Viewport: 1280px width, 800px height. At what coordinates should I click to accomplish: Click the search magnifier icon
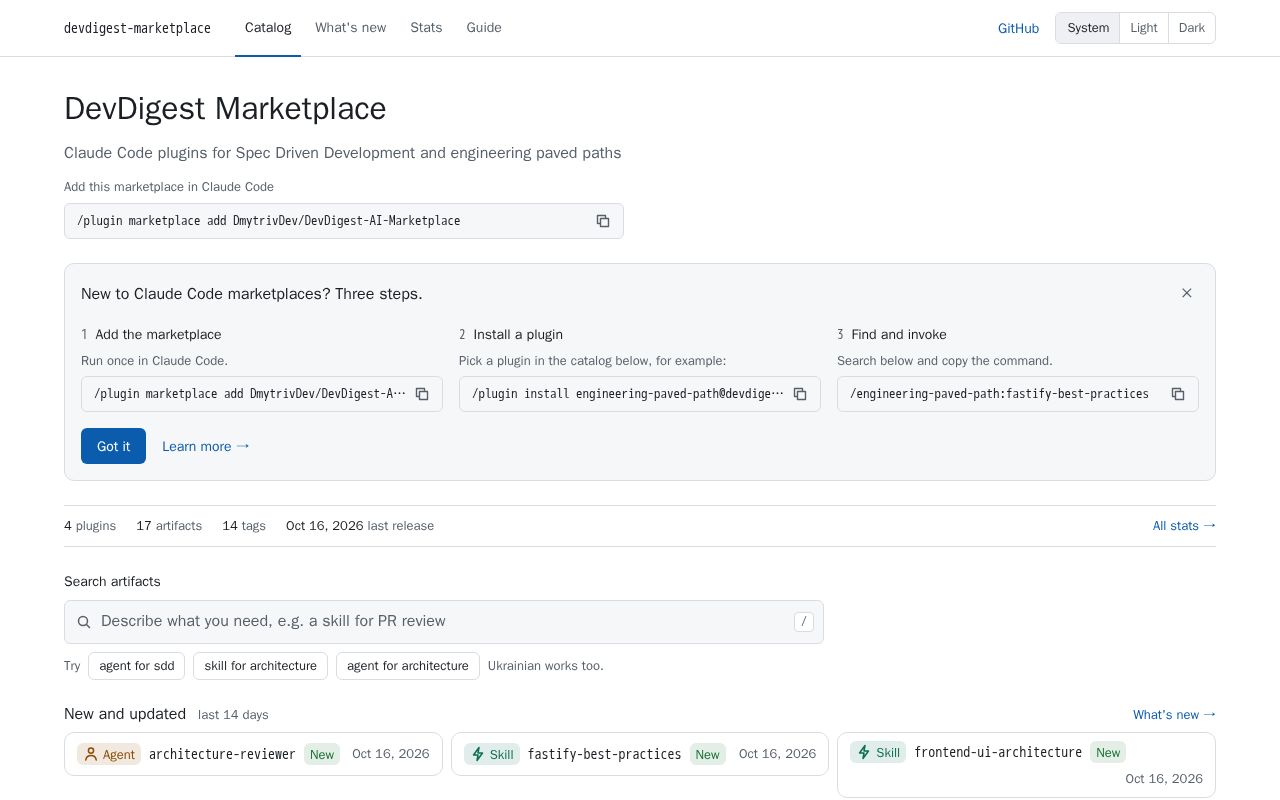(84, 622)
